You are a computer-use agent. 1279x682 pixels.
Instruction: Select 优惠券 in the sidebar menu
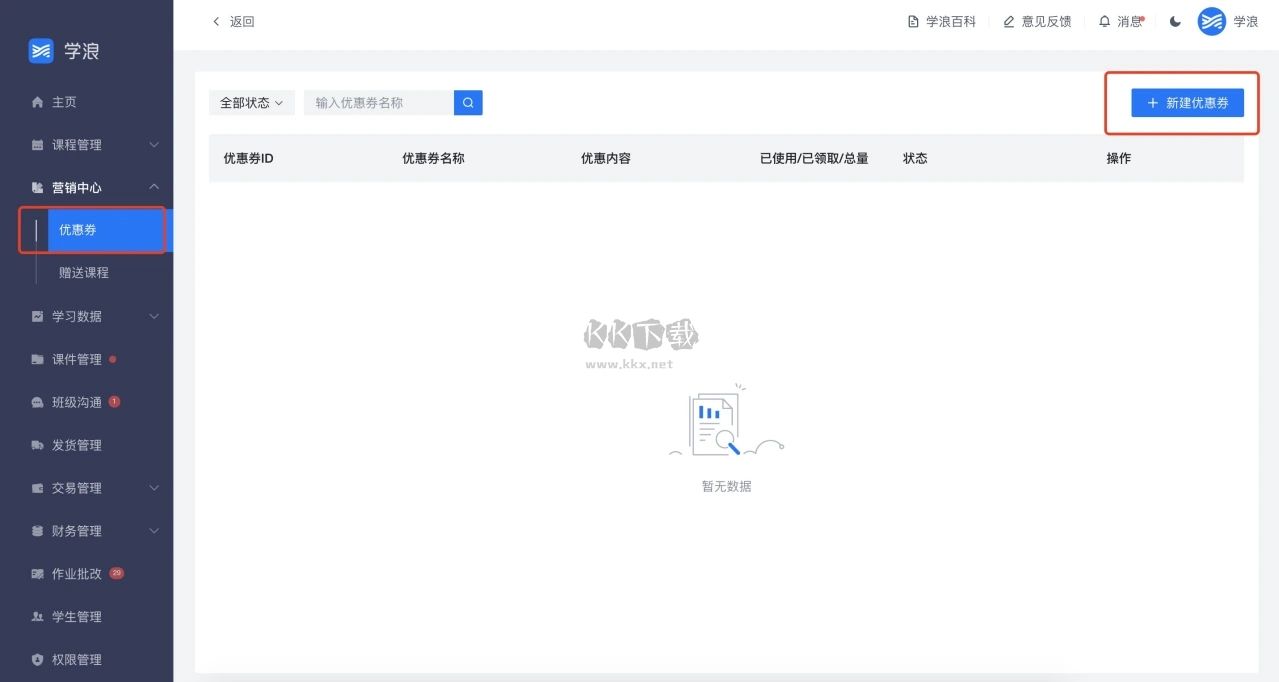(77, 229)
